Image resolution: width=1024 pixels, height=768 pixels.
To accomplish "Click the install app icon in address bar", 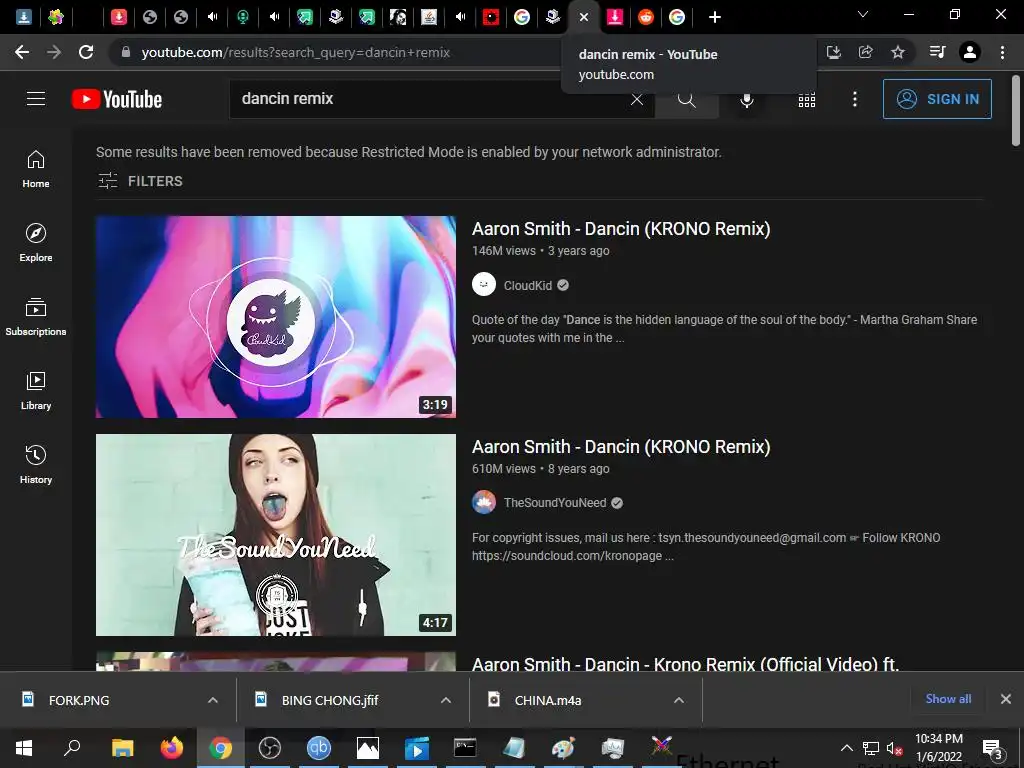I will click(x=834, y=52).
